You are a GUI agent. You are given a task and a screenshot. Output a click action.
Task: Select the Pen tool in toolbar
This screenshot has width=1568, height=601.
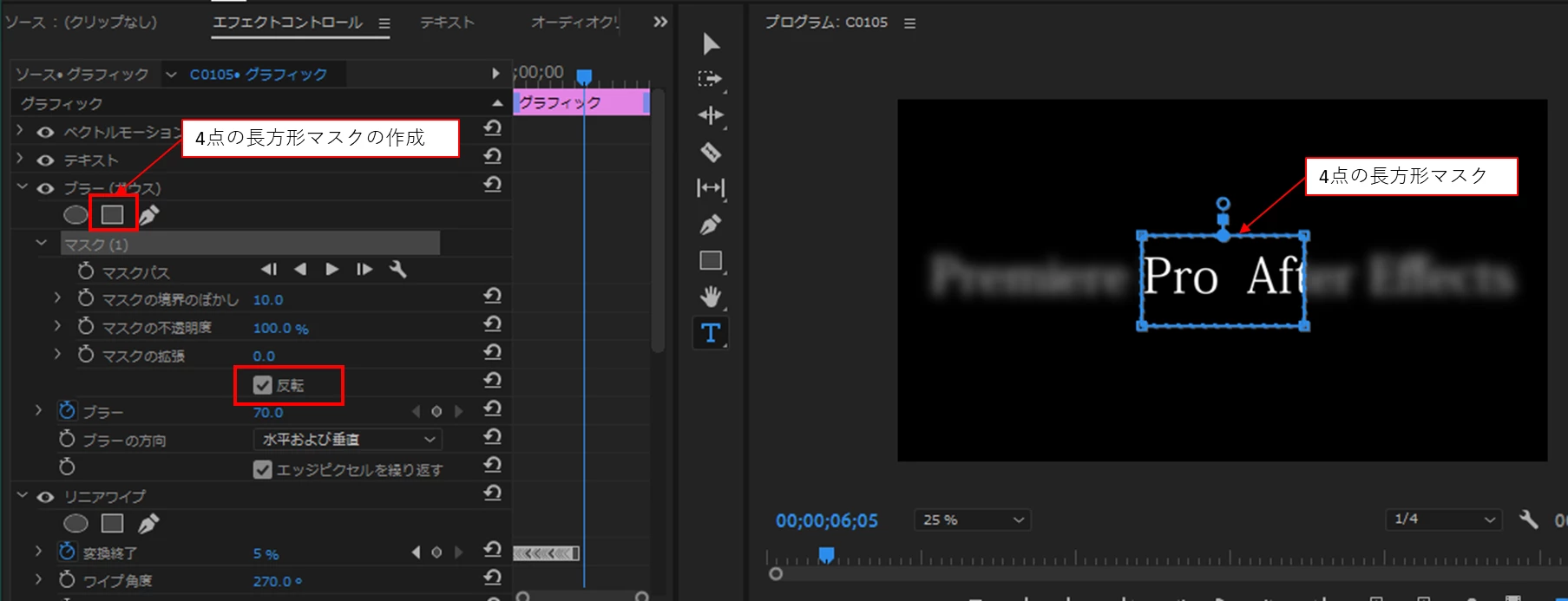(x=711, y=225)
